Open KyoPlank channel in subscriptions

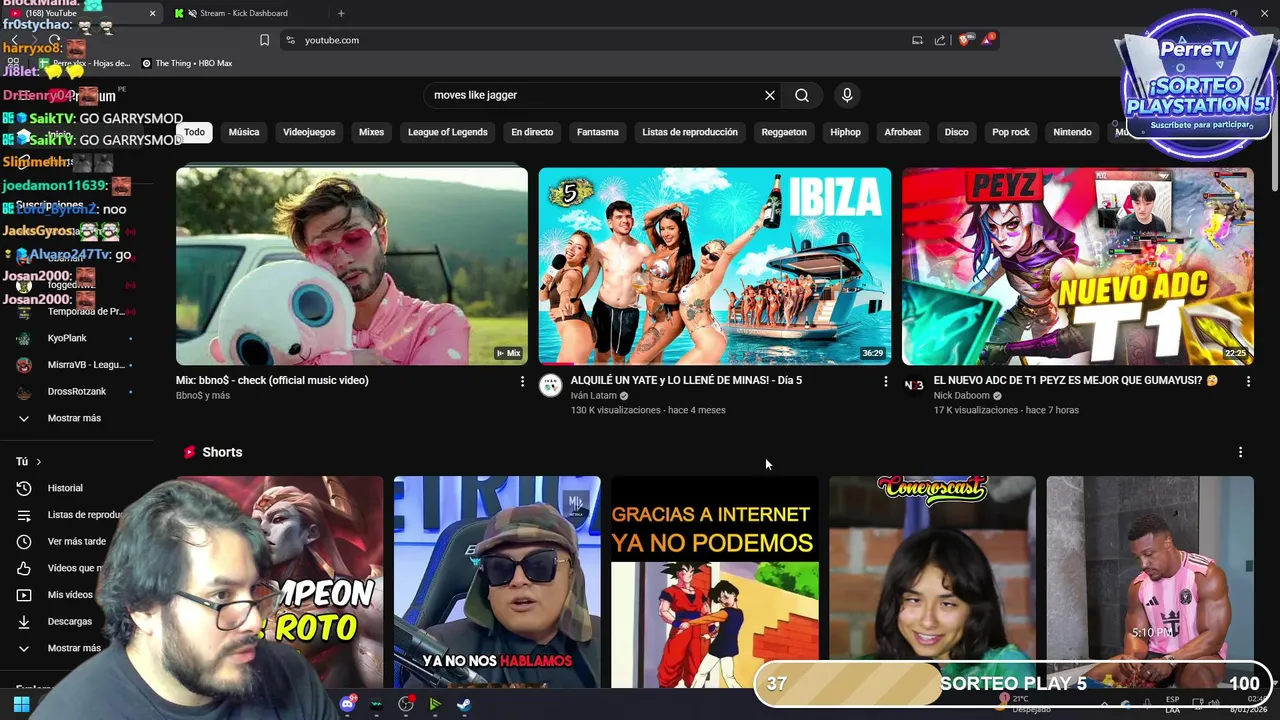click(x=67, y=338)
